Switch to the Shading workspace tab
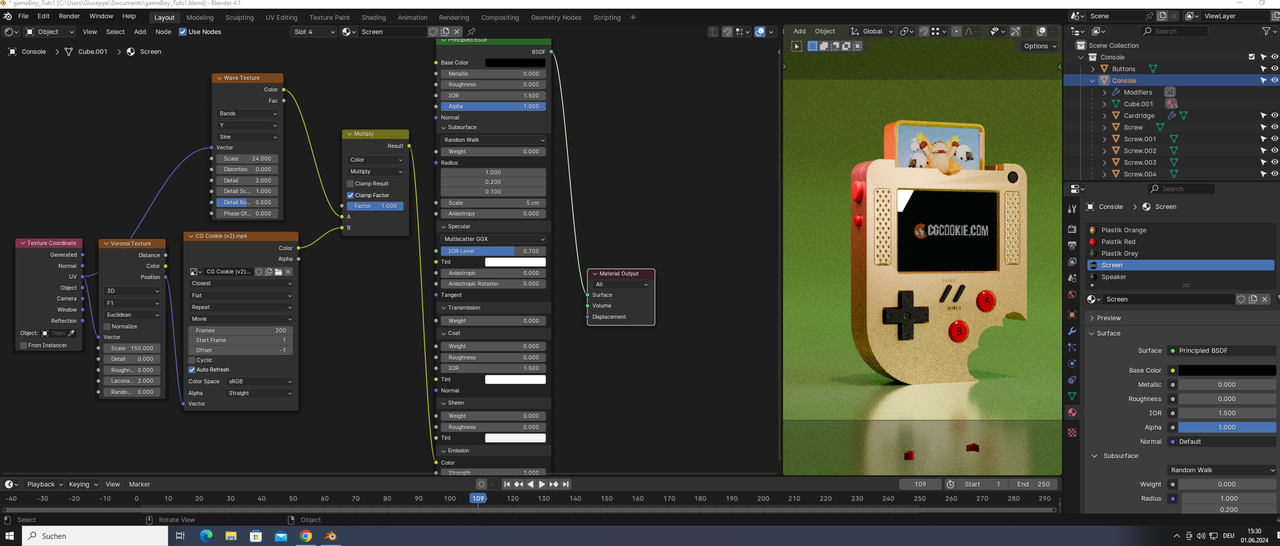 click(373, 17)
